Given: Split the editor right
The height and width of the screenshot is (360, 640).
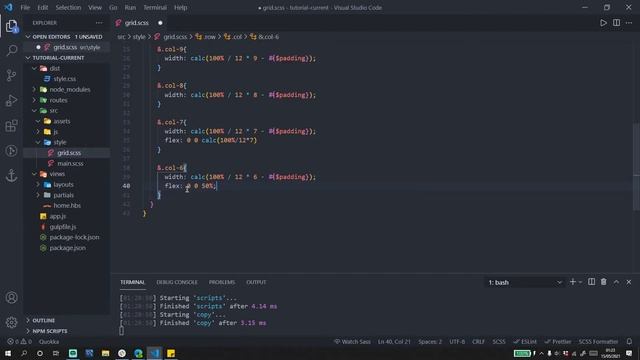Looking at the screenshot, I should tap(616, 23).
